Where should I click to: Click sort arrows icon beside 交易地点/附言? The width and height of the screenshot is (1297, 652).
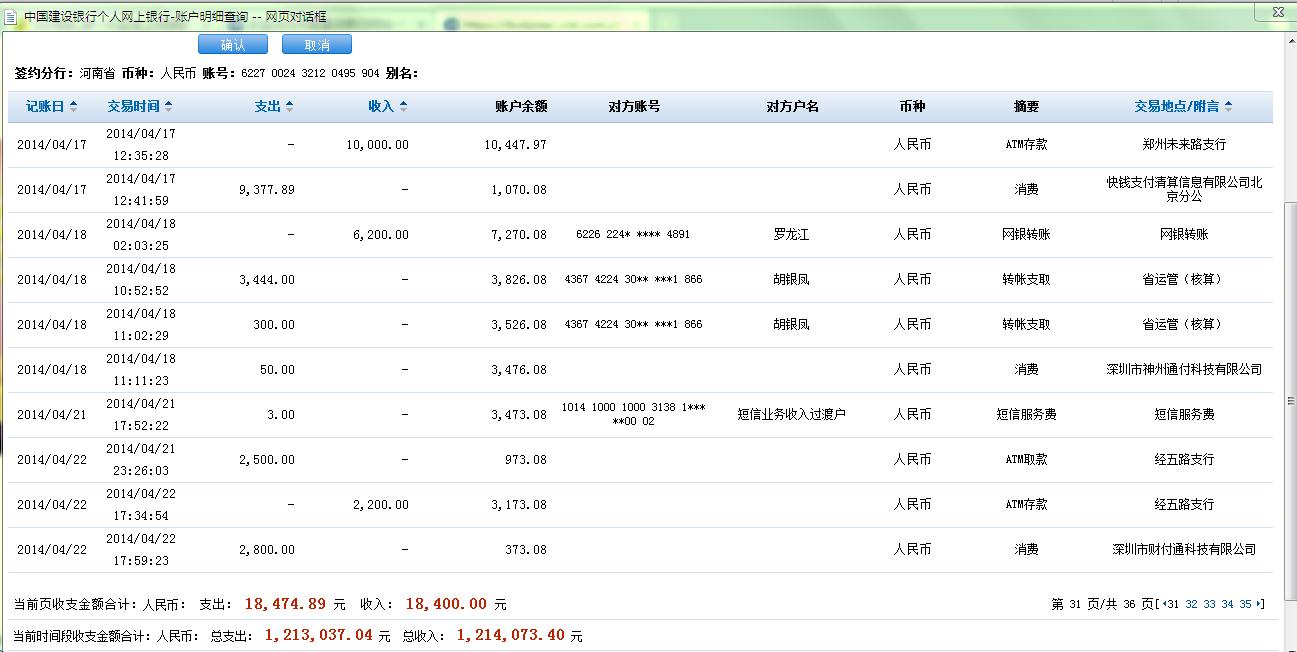click(x=1228, y=107)
